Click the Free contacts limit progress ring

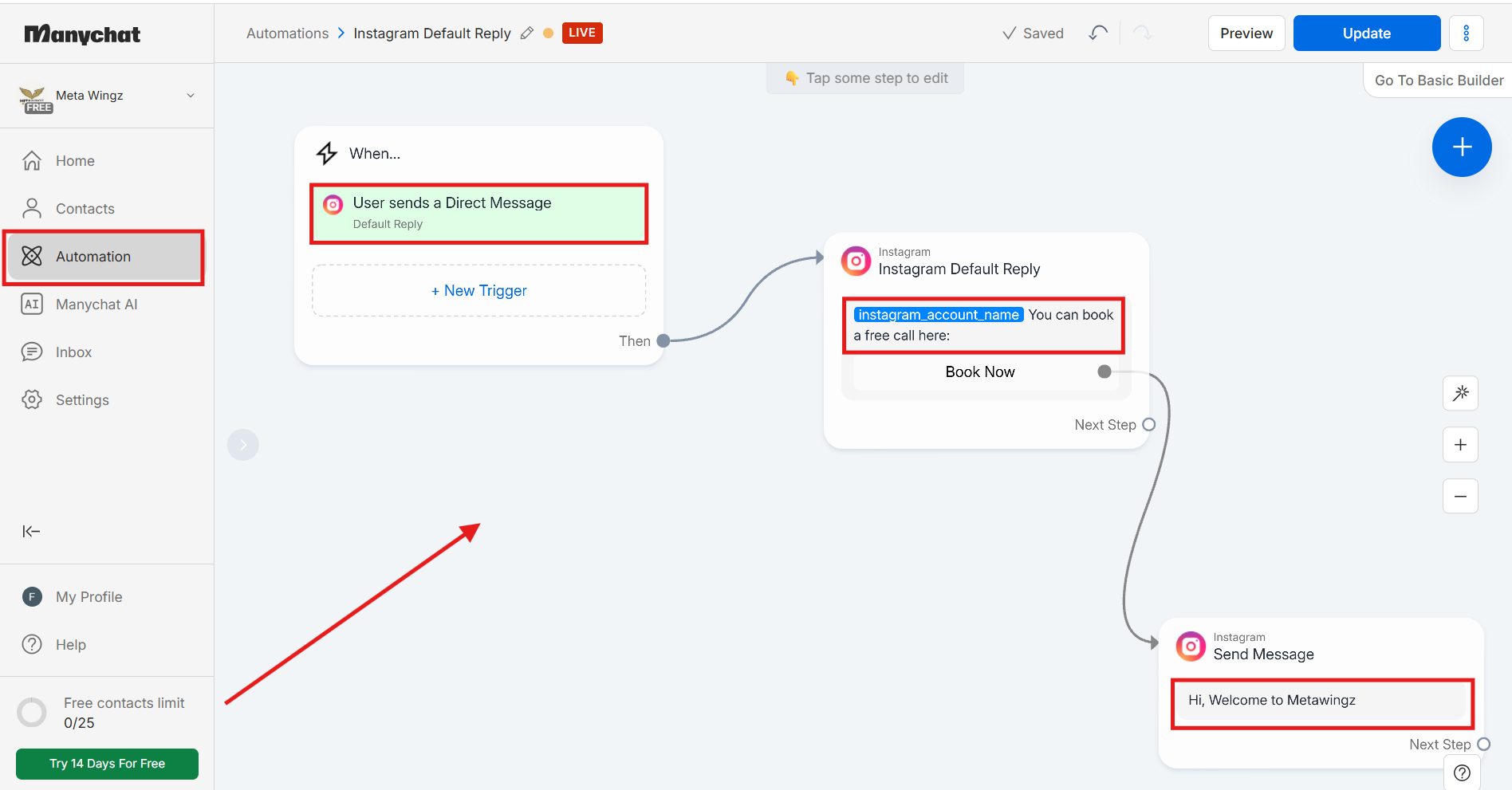(32, 712)
